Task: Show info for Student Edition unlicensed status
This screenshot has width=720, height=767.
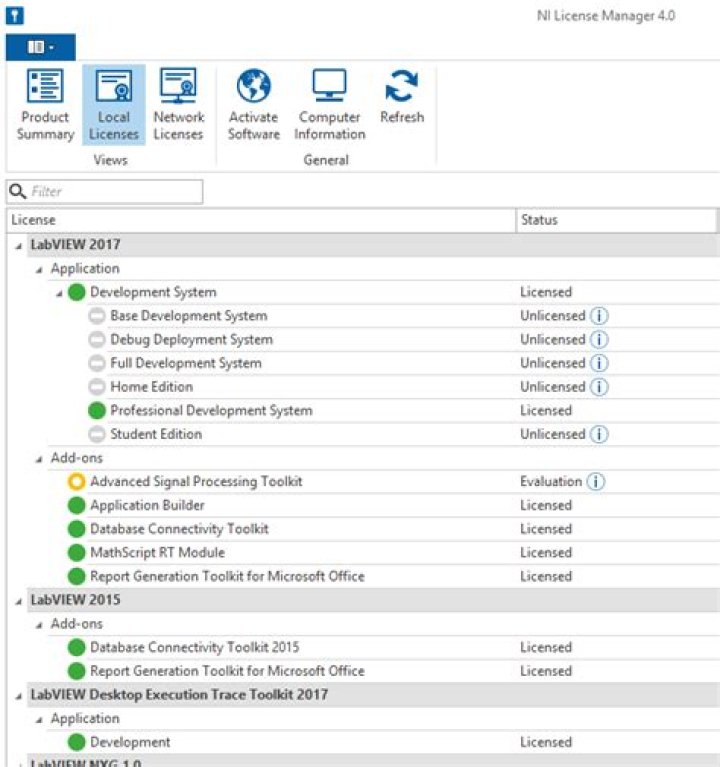Action: pos(599,434)
